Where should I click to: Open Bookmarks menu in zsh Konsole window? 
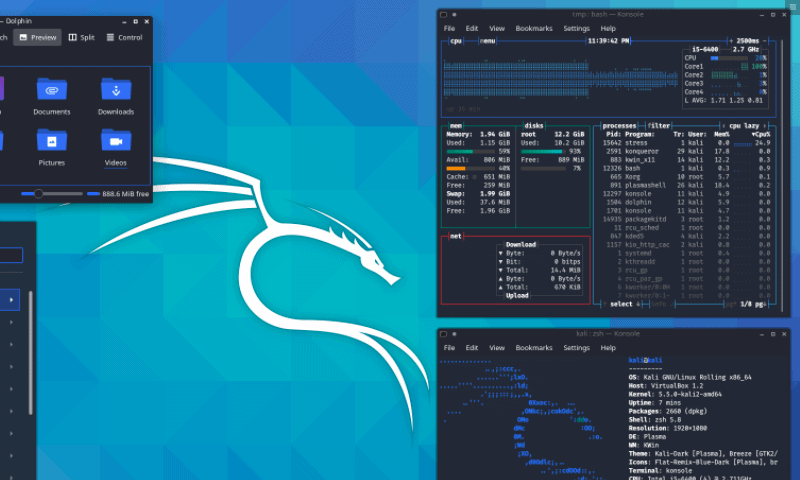(x=534, y=348)
